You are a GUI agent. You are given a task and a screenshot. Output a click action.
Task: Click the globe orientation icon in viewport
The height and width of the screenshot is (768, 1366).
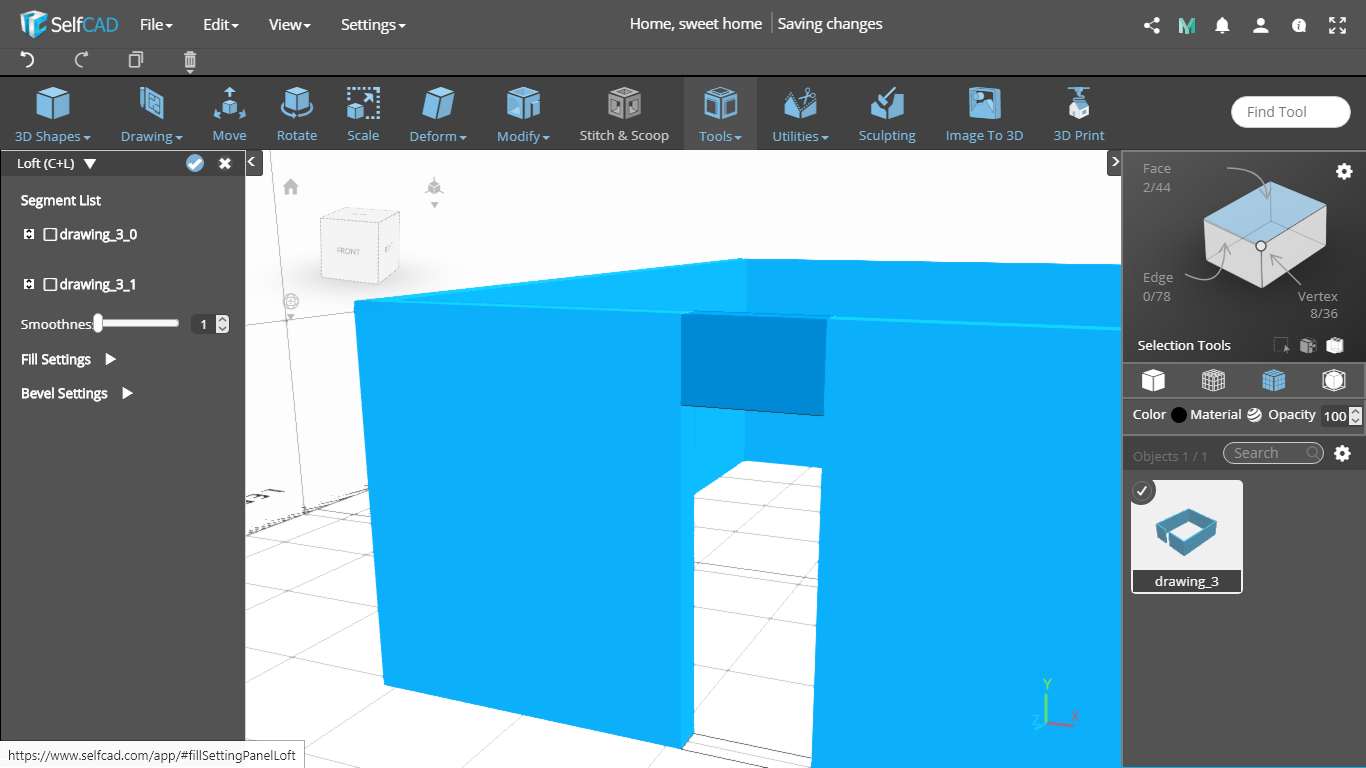tap(291, 301)
